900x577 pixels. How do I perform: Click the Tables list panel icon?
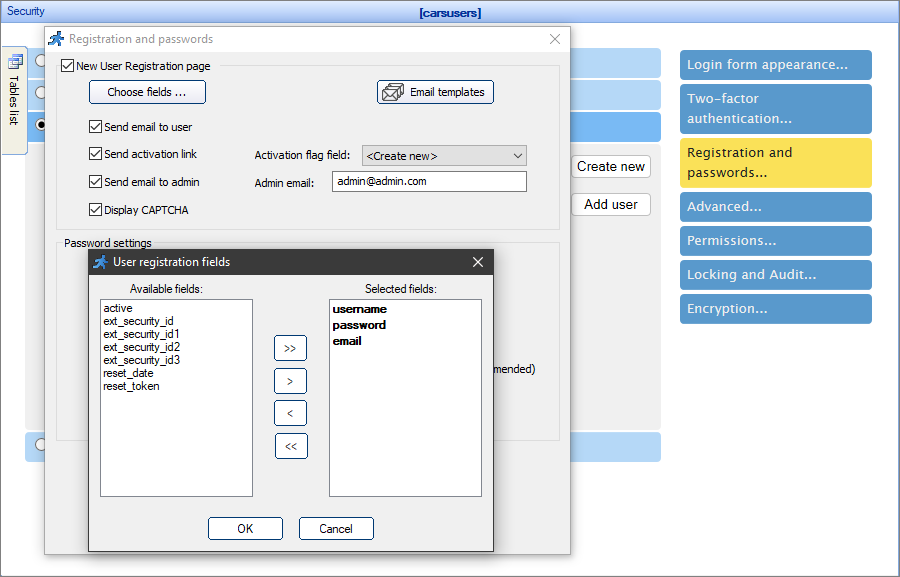14,62
